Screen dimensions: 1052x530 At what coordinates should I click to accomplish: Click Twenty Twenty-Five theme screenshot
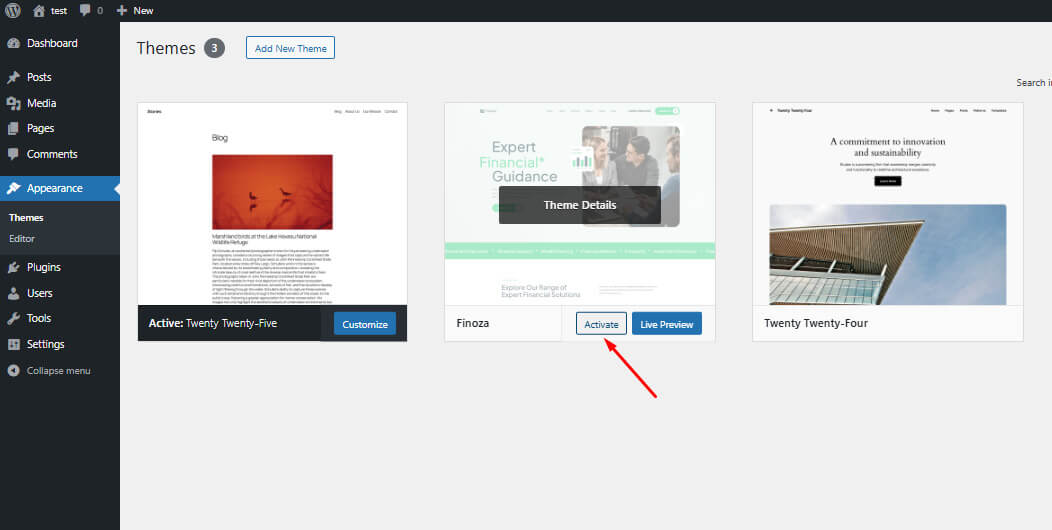(x=272, y=204)
